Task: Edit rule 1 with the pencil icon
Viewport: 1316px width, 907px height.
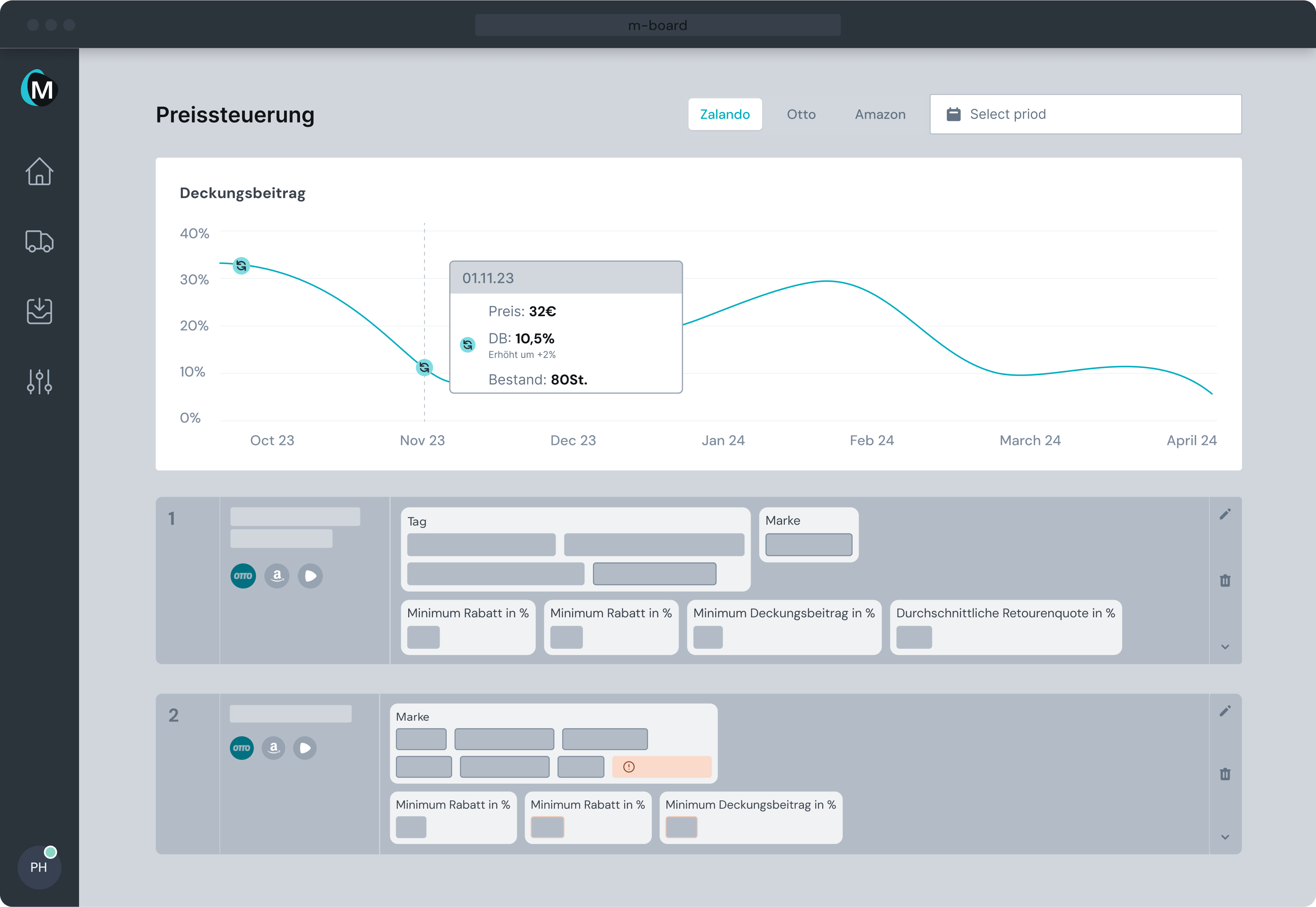Action: point(1225,514)
